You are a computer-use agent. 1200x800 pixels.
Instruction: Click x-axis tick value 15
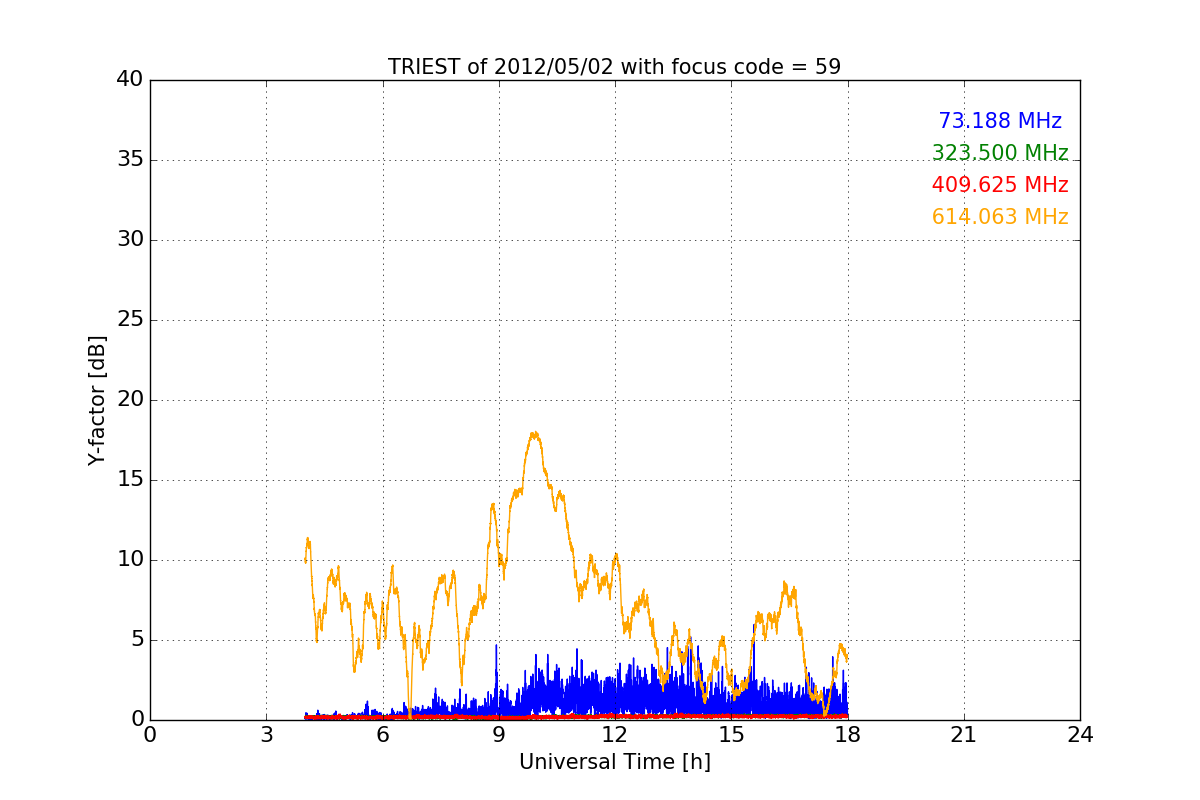point(731,735)
